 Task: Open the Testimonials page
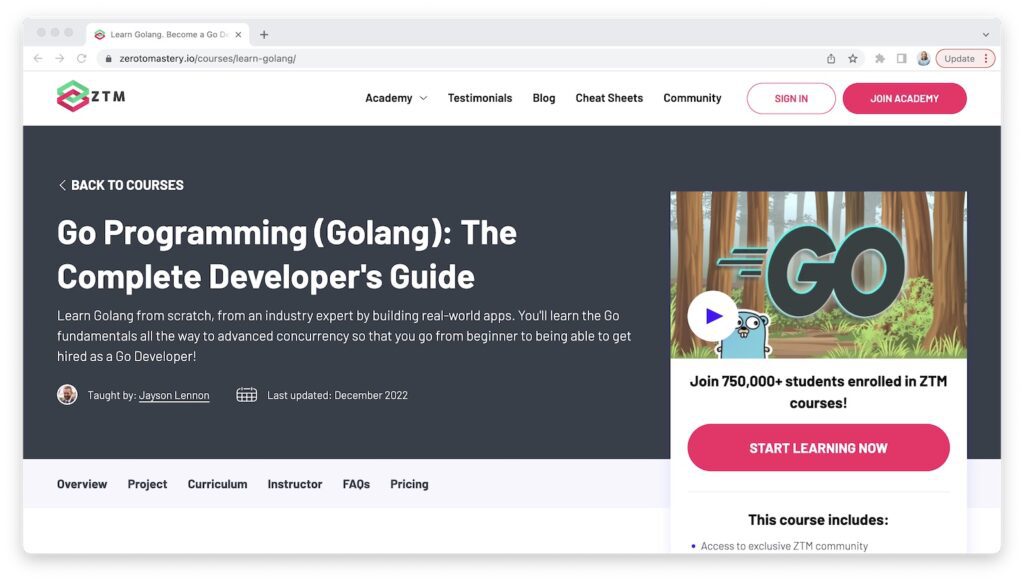[480, 98]
